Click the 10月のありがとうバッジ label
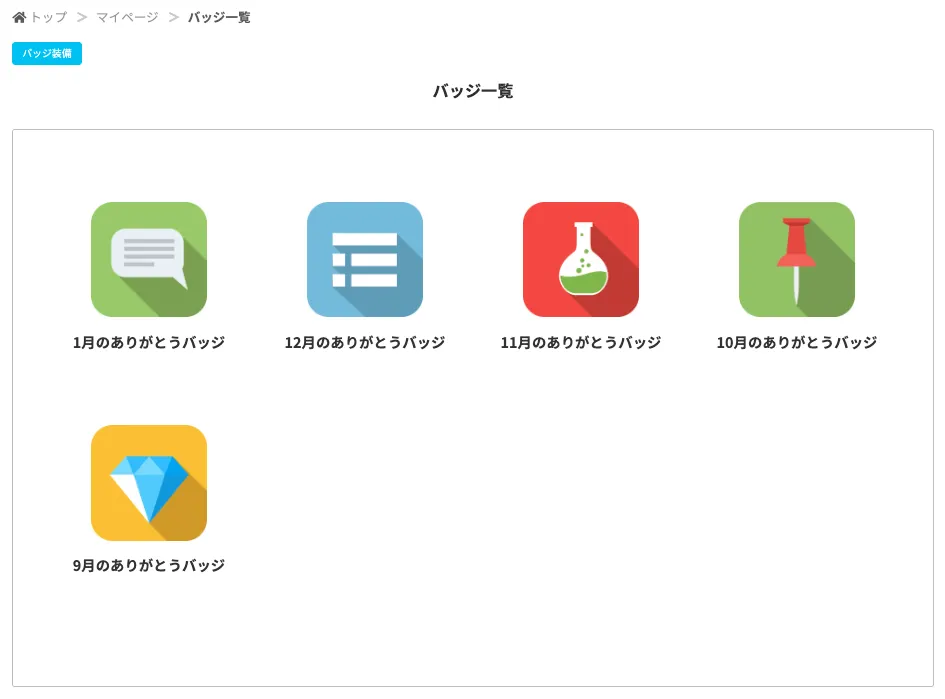The height and width of the screenshot is (699, 945). click(x=797, y=342)
